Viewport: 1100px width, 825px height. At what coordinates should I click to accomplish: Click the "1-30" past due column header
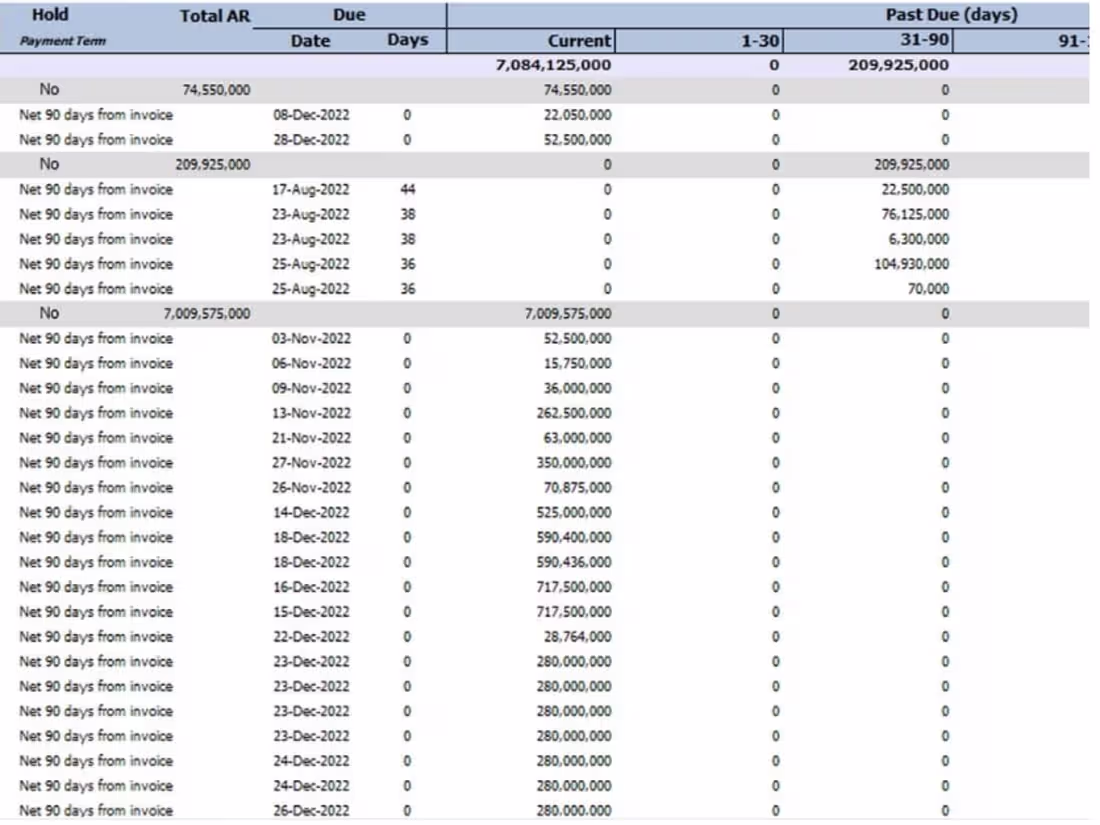[760, 40]
